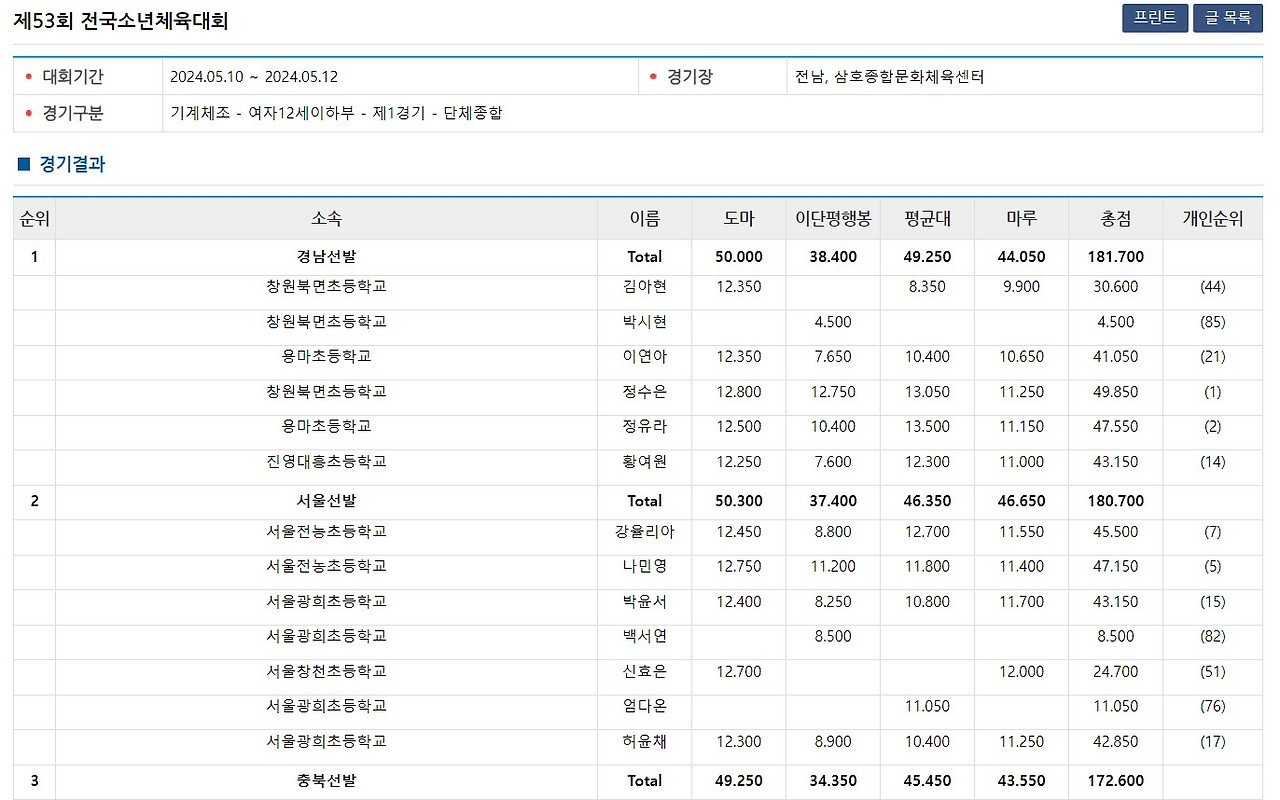Sort the table by 순위 column header

(34, 217)
